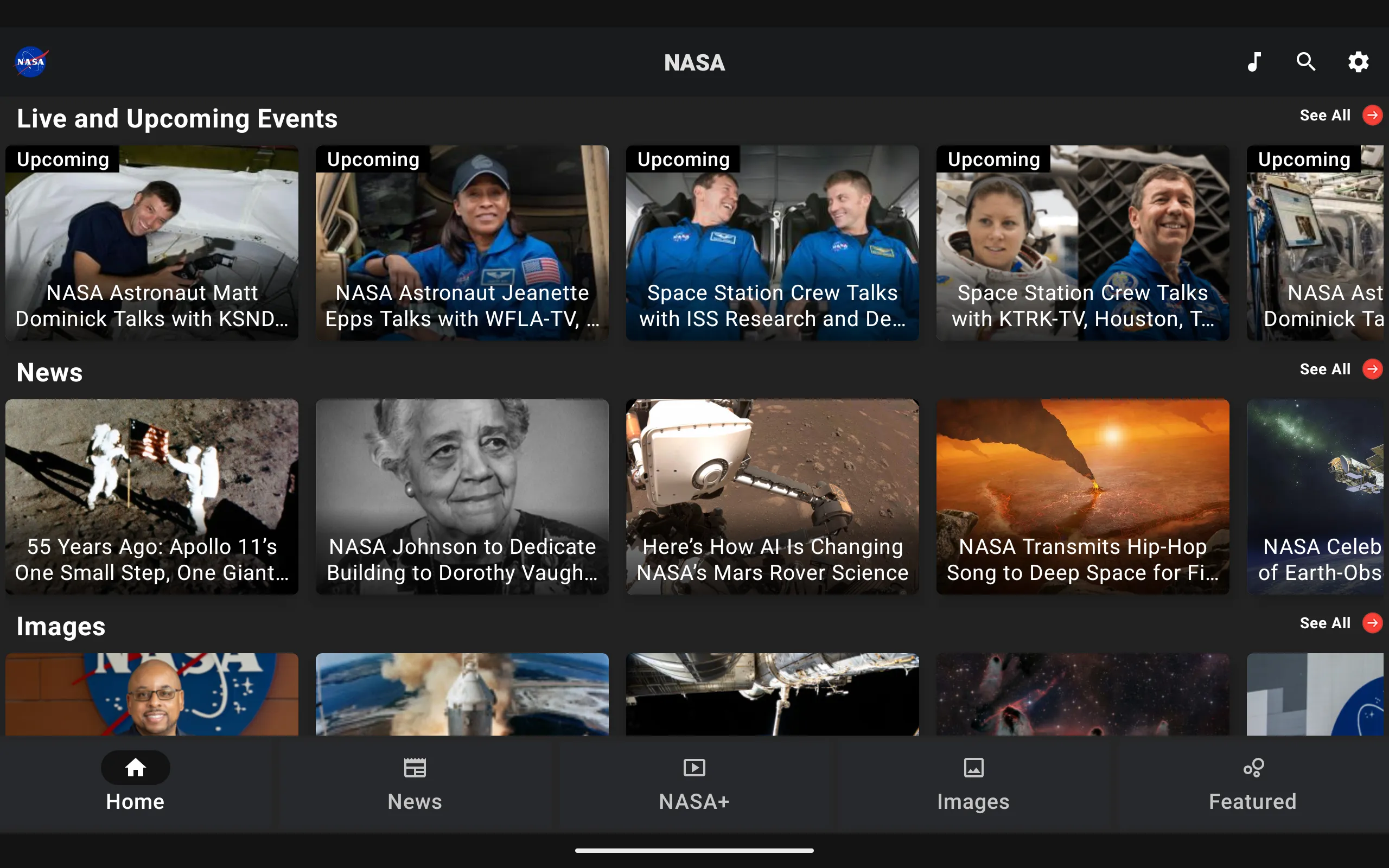Click NASA logo to go home
The width and height of the screenshot is (1389, 868).
click(x=33, y=62)
